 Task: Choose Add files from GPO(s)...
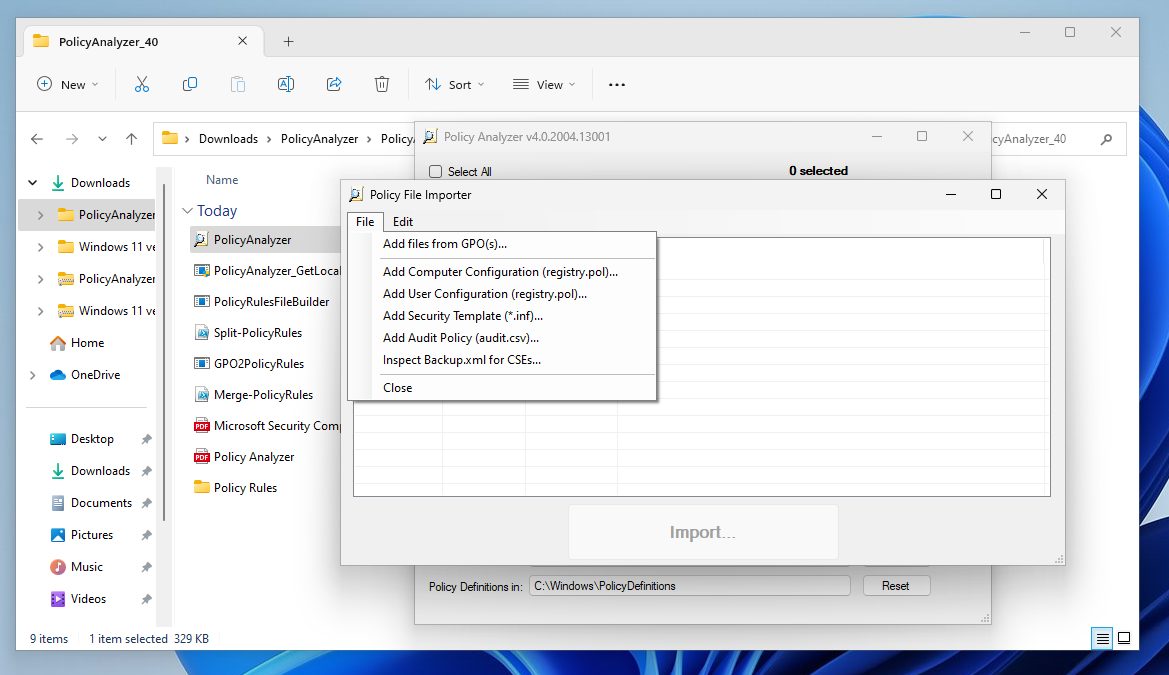[x=445, y=244]
